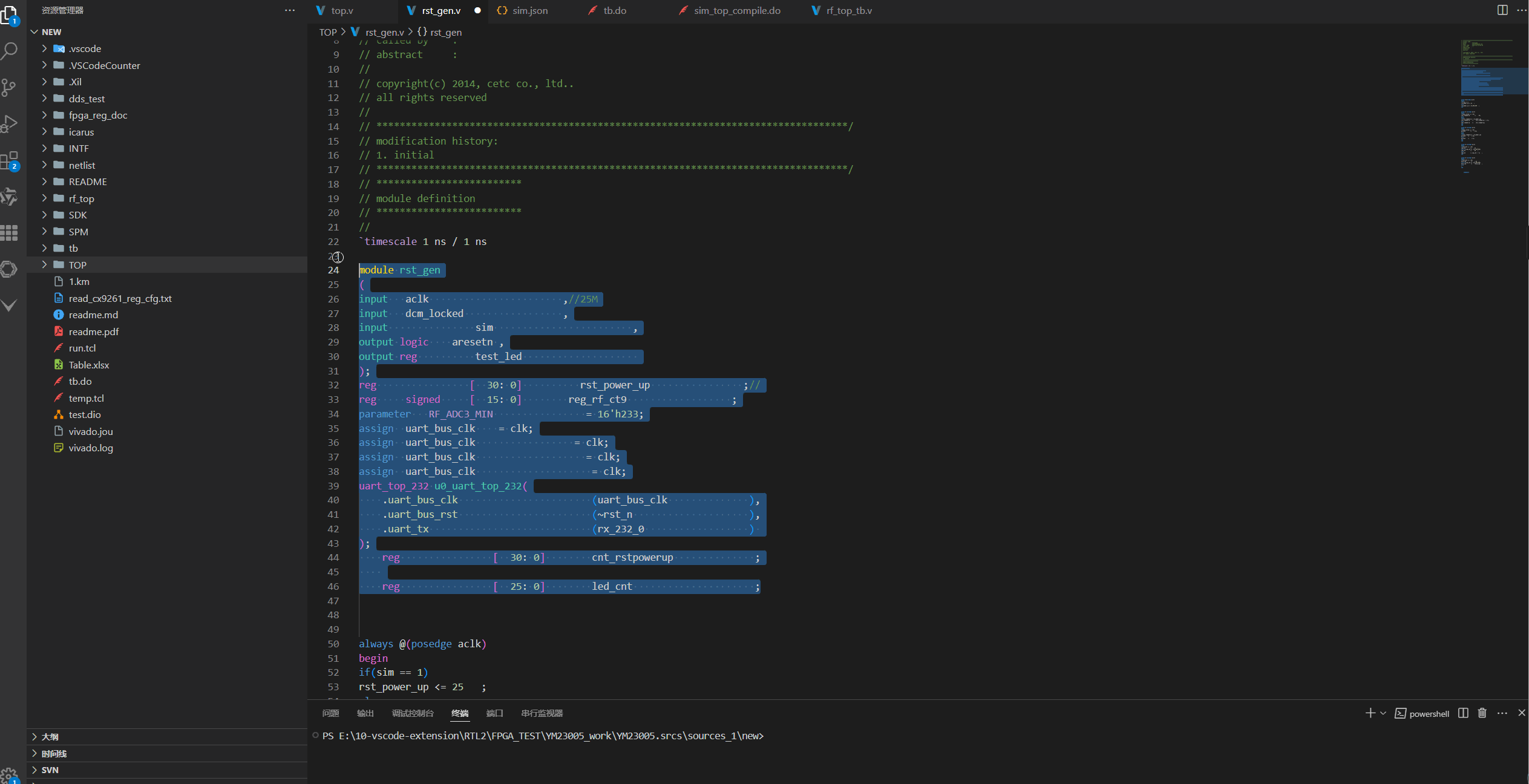
Task: Open split editor icon in title bar
Action: [x=1503, y=10]
